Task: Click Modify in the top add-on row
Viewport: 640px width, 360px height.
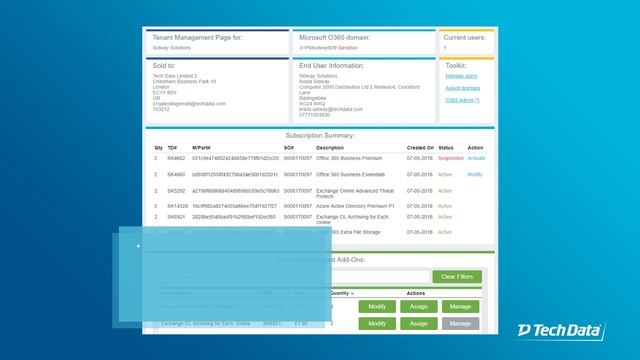Action: (x=377, y=307)
